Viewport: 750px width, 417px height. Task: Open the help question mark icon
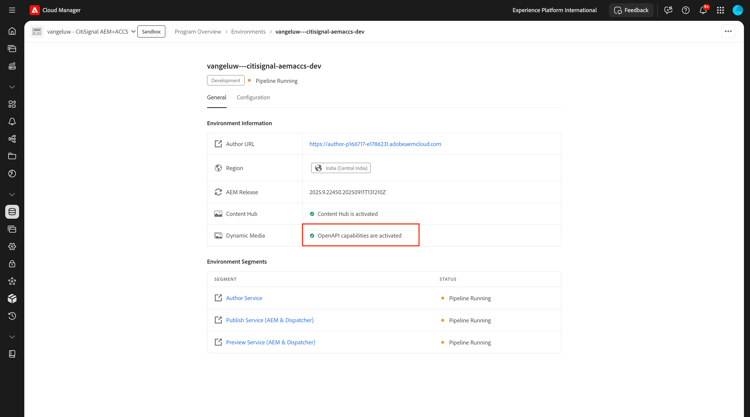pos(685,10)
